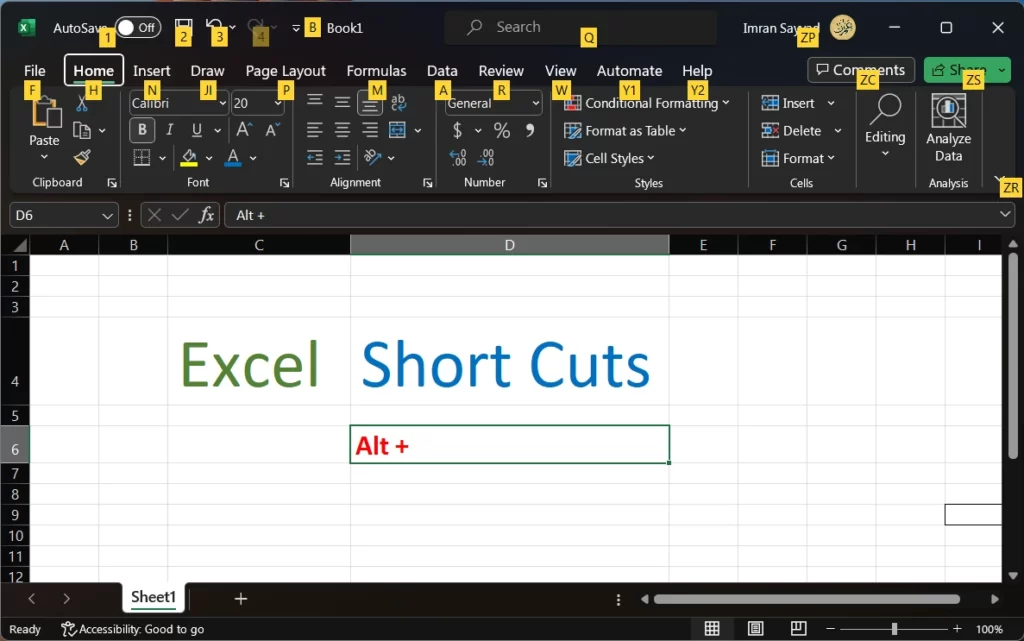Image resolution: width=1024 pixels, height=641 pixels.
Task: Open Editing group dropdown
Action: click(x=885, y=154)
